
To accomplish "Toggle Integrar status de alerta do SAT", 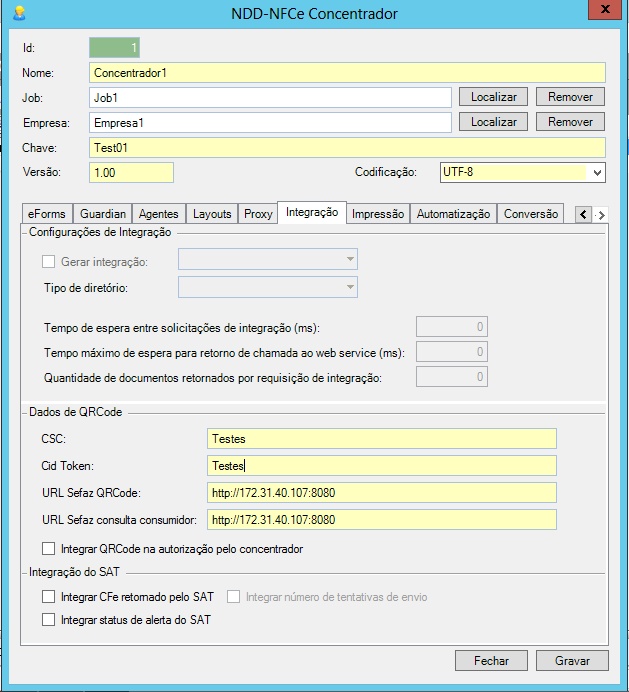I will tap(49, 620).
